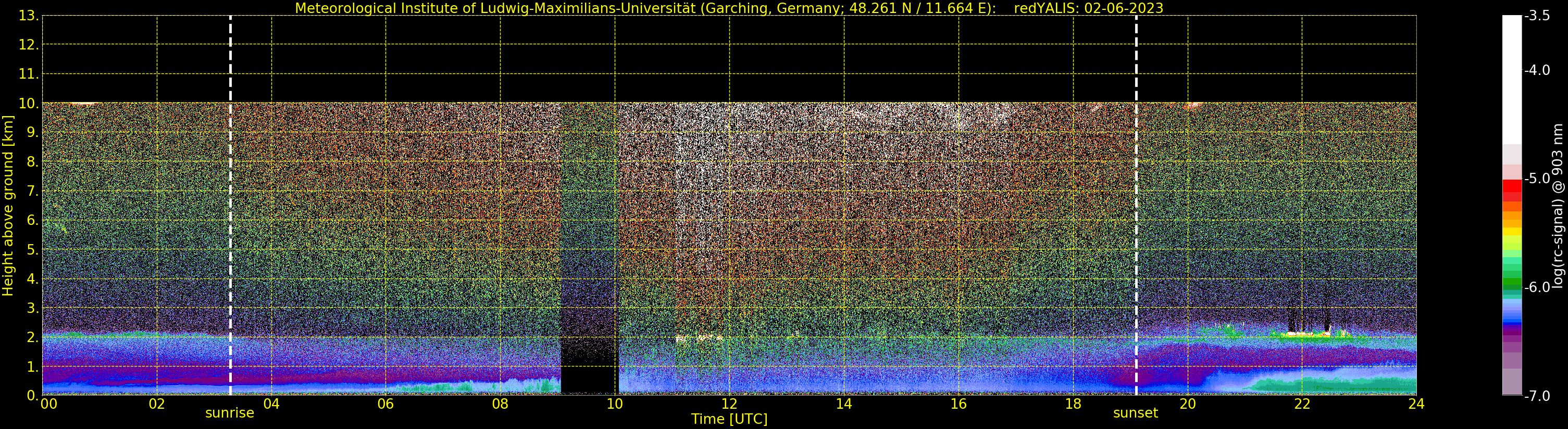This screenshot has width=1568, height=429.
Task: Click the colorbar tick label '-3.5'
Action: click(1537, 16)
